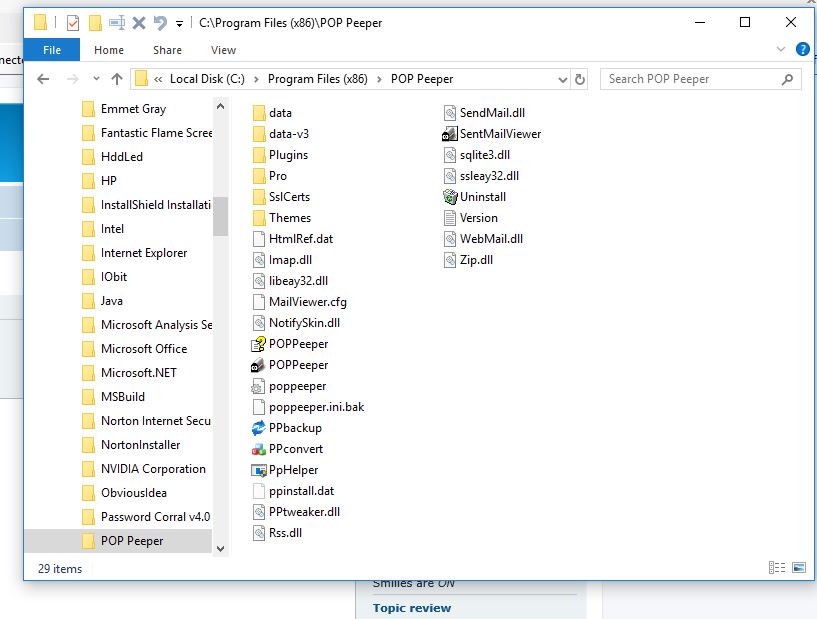Select the poppeeper.ini.bak file name
817x619 pixels.
tap(316, 407)
